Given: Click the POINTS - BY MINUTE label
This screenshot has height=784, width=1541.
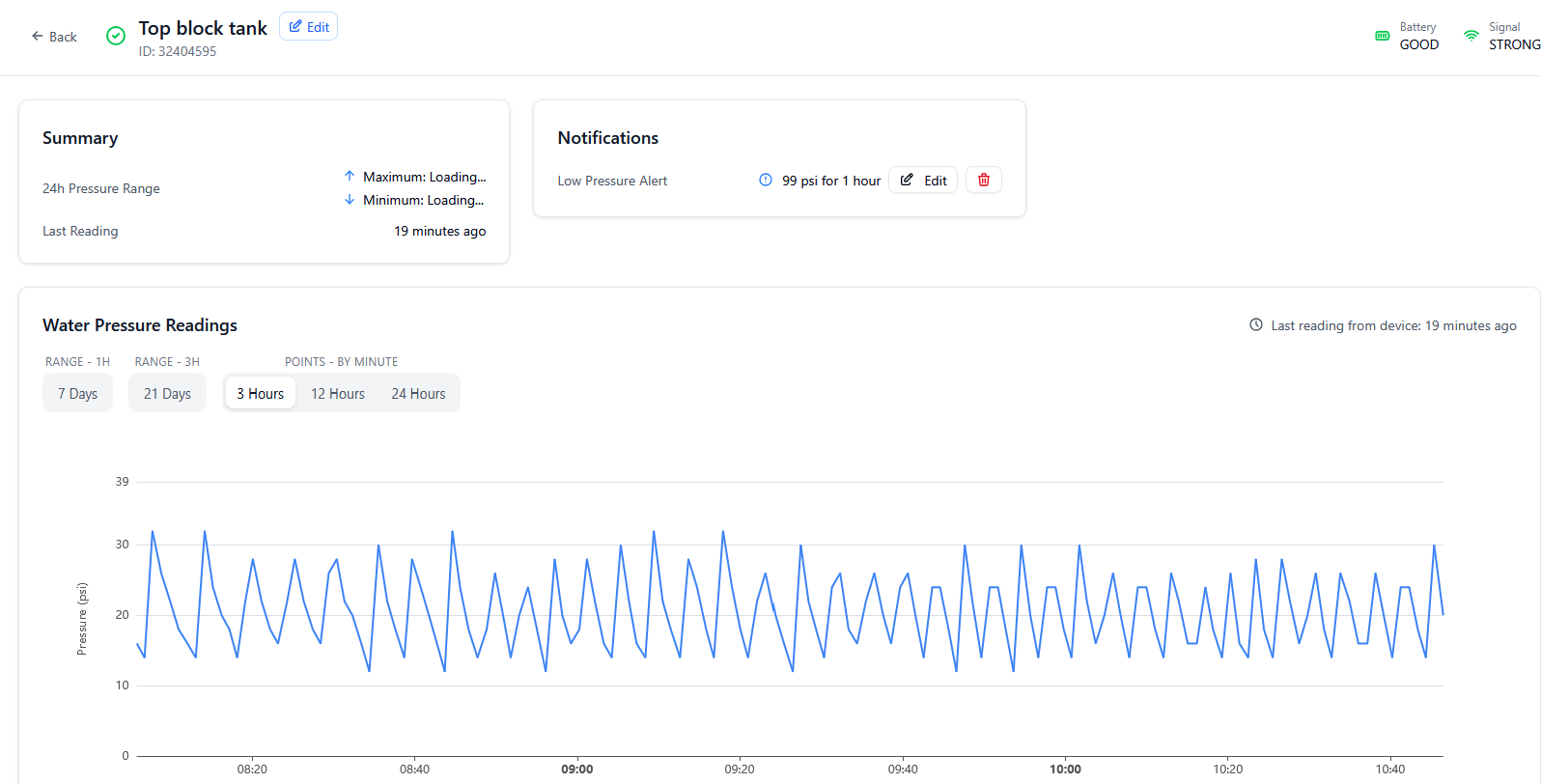Looking at the screenshot, I should click(x=341, y=362).
